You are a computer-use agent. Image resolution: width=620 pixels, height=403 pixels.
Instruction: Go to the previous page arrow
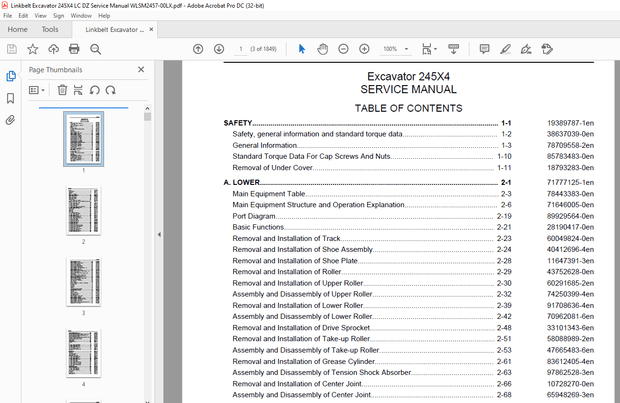tap(198, 49)
